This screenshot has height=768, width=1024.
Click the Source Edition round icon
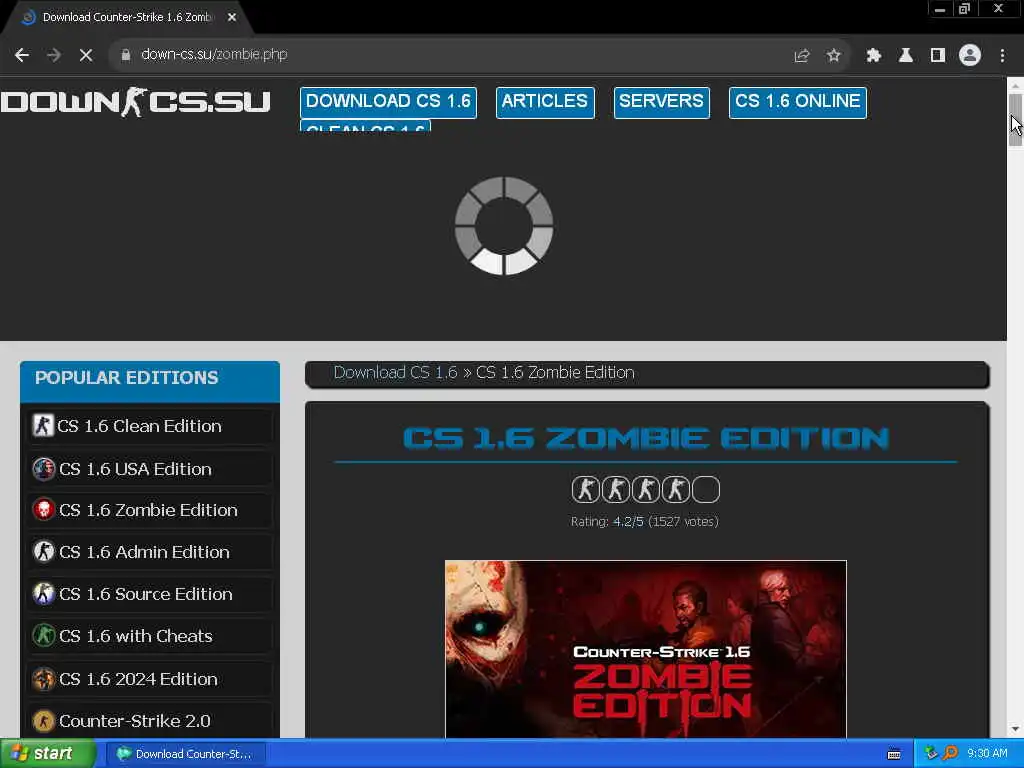44,594
